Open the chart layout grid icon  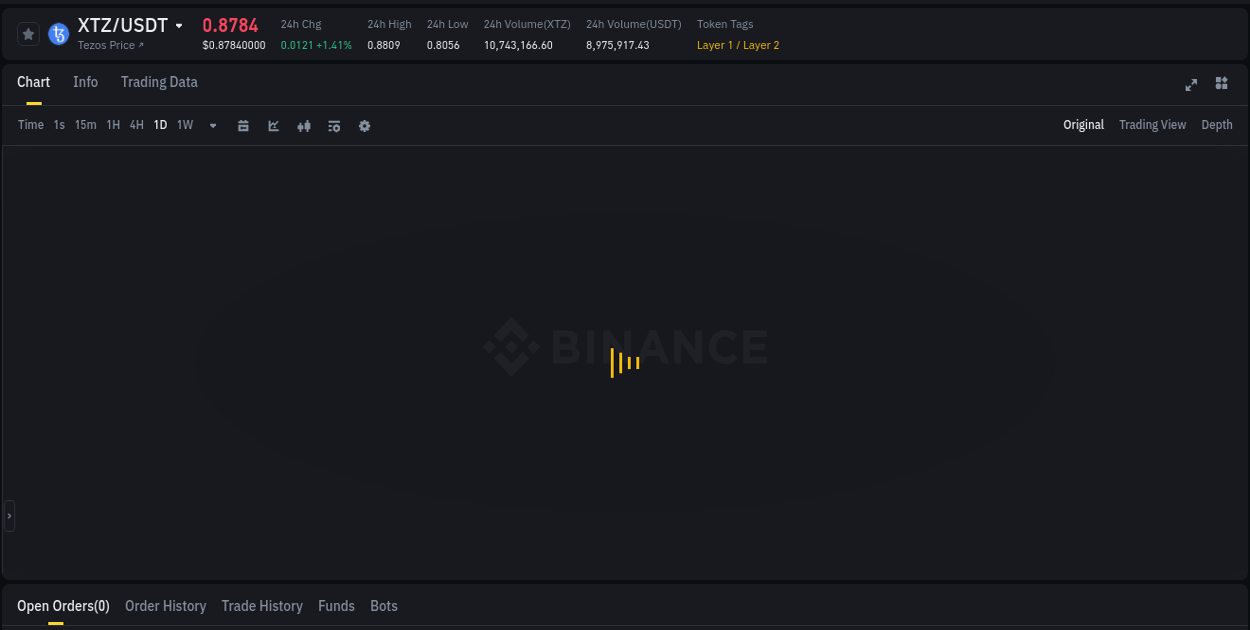tap(1221, 85)
